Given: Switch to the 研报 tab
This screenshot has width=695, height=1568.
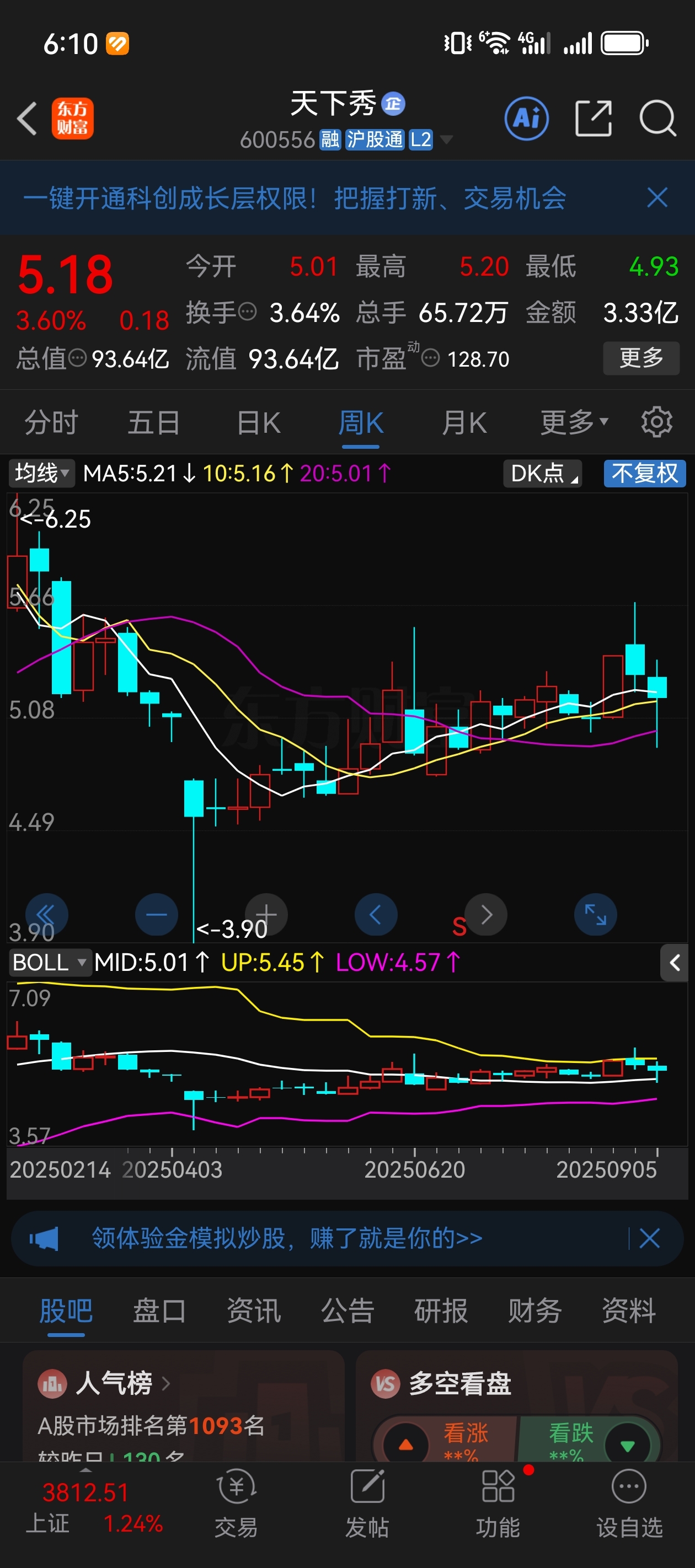Looking at the screenshot, I should [441, 1311].
